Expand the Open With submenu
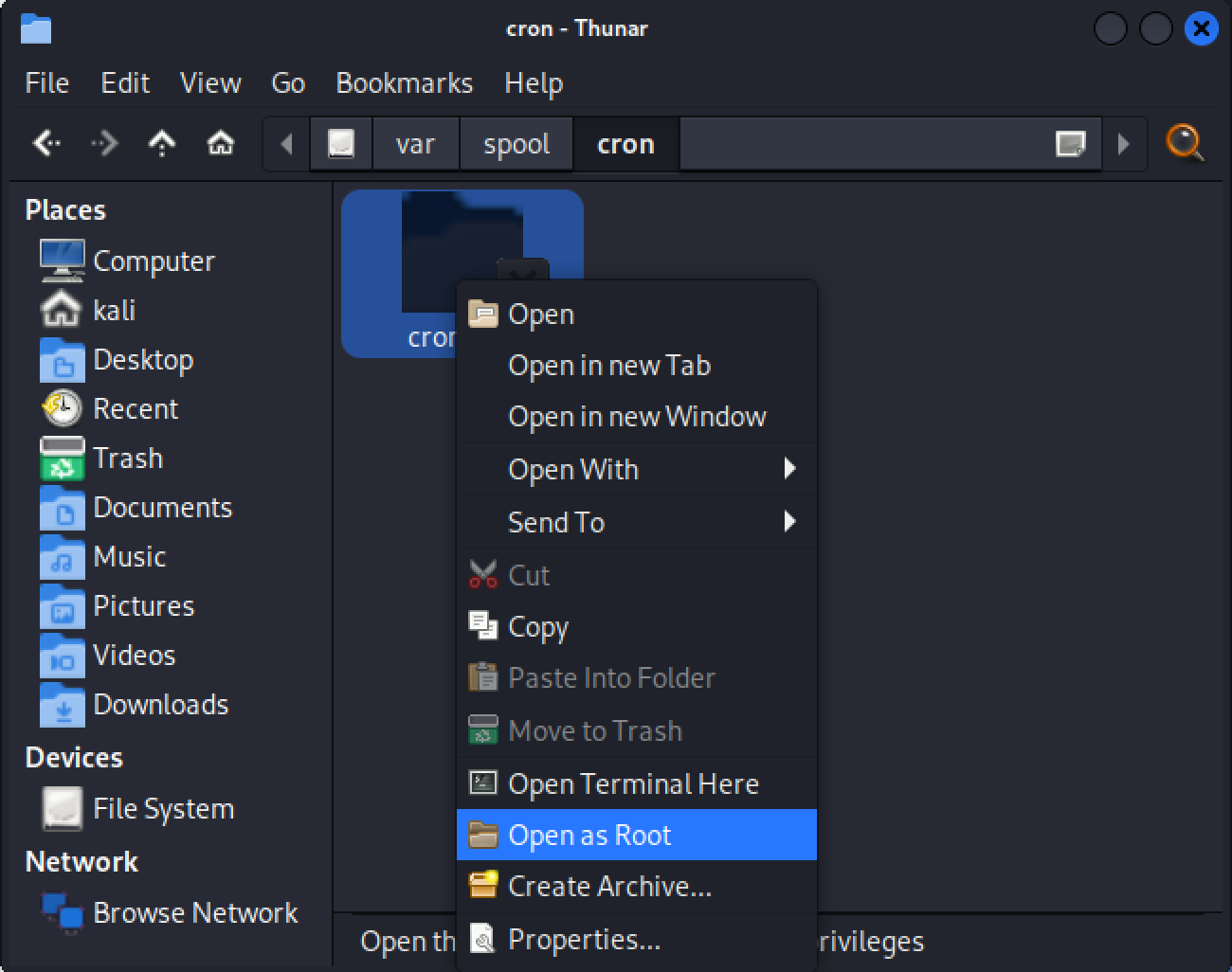The width and height of the screenshot is (1232, 972). (637, 469)
